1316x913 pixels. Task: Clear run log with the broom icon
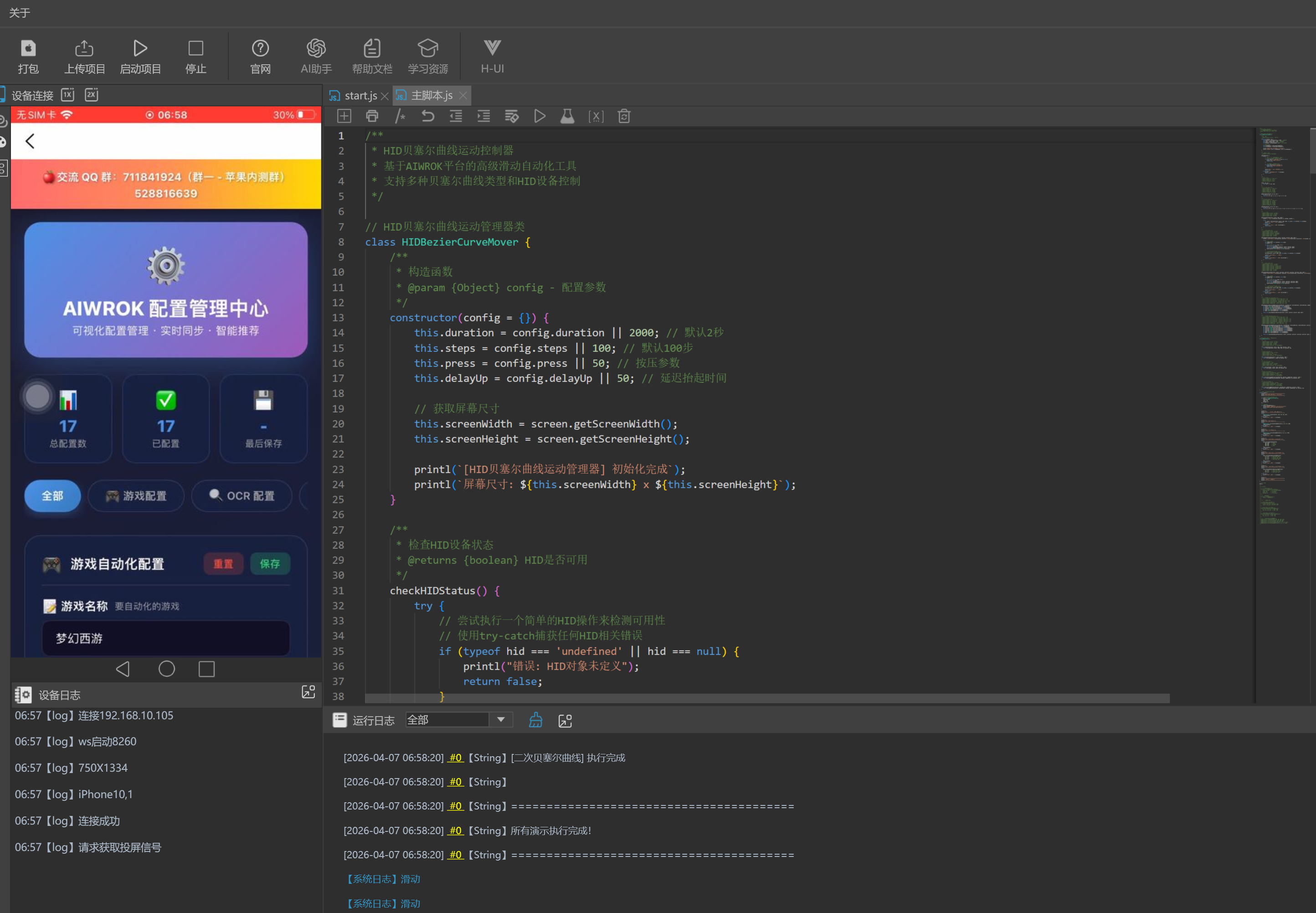535,720
